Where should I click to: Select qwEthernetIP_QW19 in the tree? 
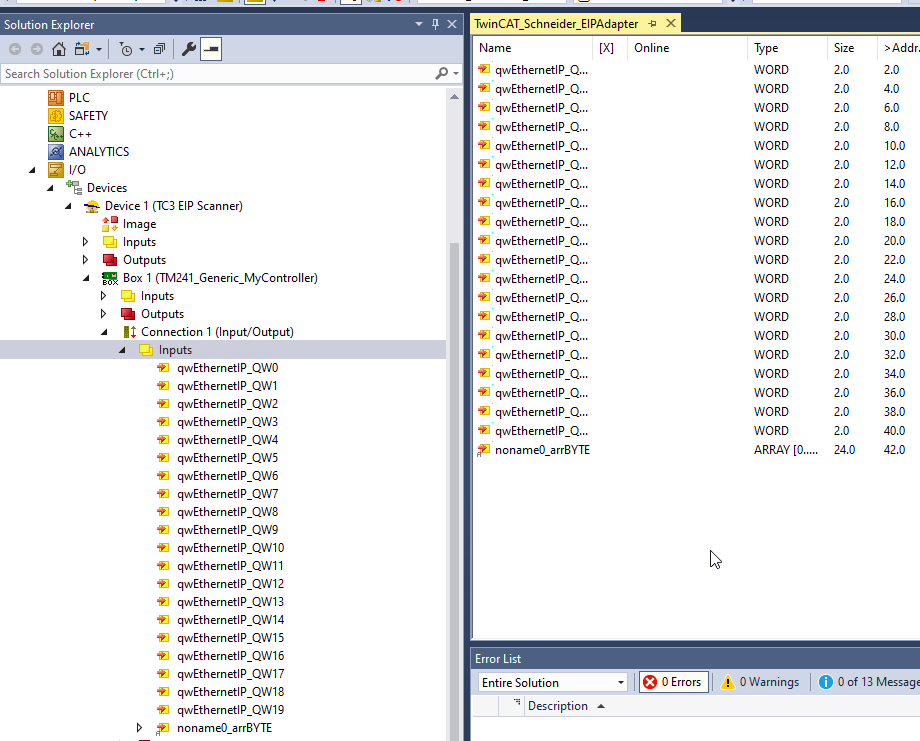tap(231, 709)
